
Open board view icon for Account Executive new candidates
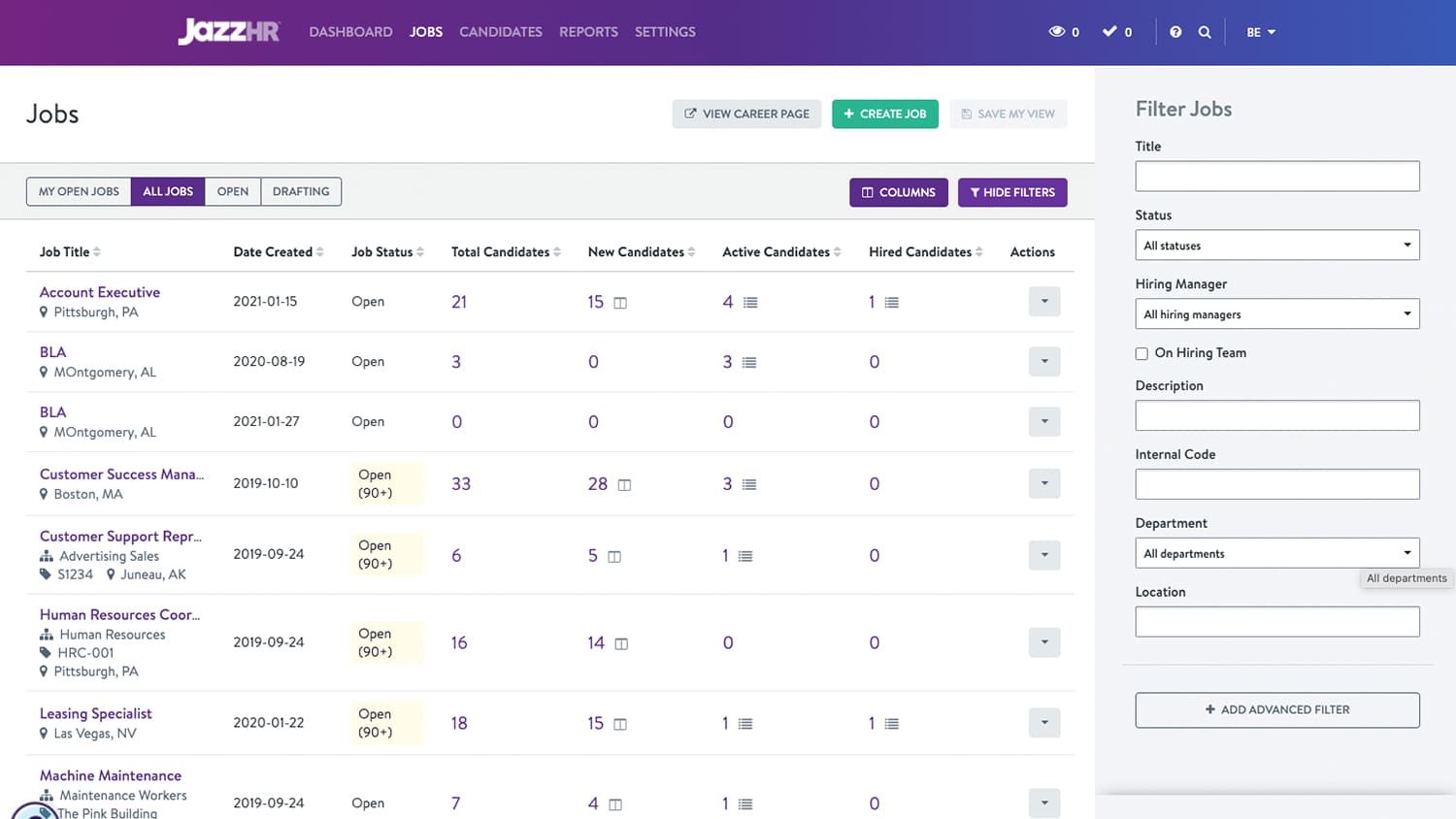click(620, 303)
